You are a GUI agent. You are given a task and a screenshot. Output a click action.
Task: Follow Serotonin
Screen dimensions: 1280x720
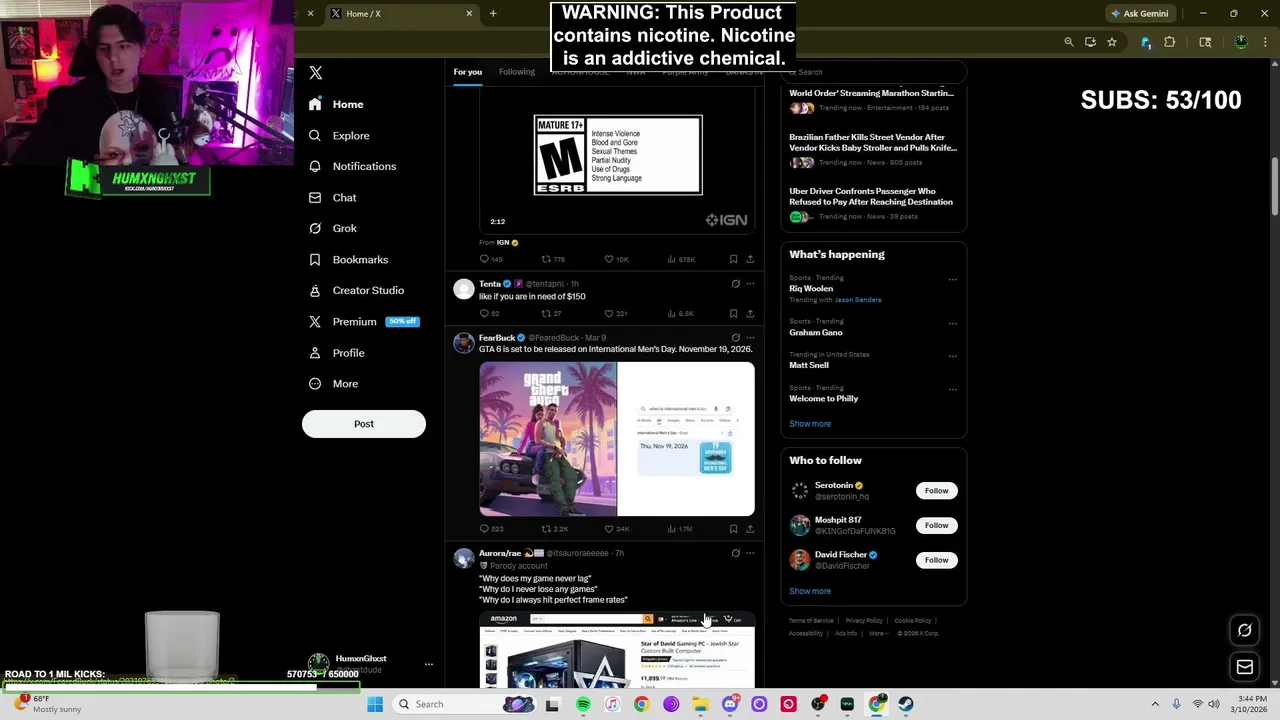tap(936, 491)
